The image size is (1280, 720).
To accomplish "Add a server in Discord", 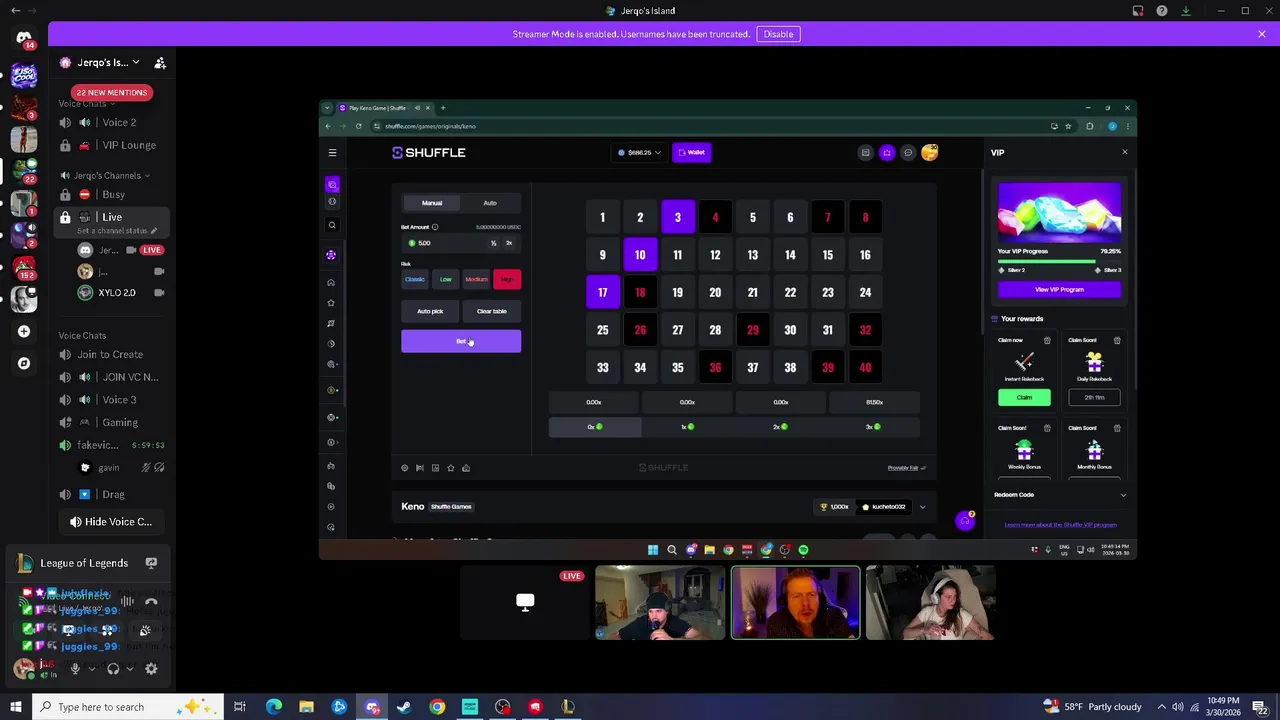I will [24, 331].
